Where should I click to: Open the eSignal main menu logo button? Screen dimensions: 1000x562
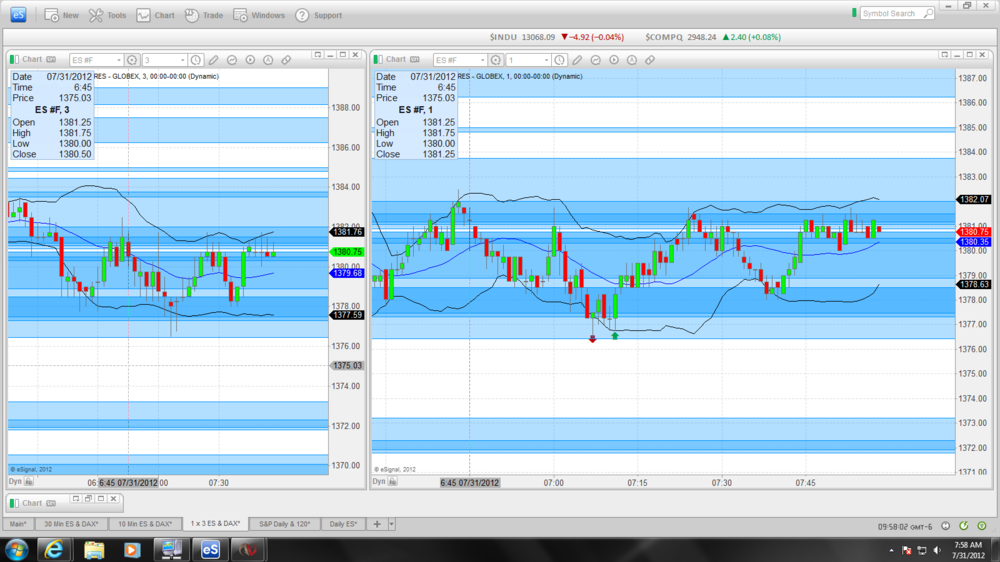coord(18,15)
